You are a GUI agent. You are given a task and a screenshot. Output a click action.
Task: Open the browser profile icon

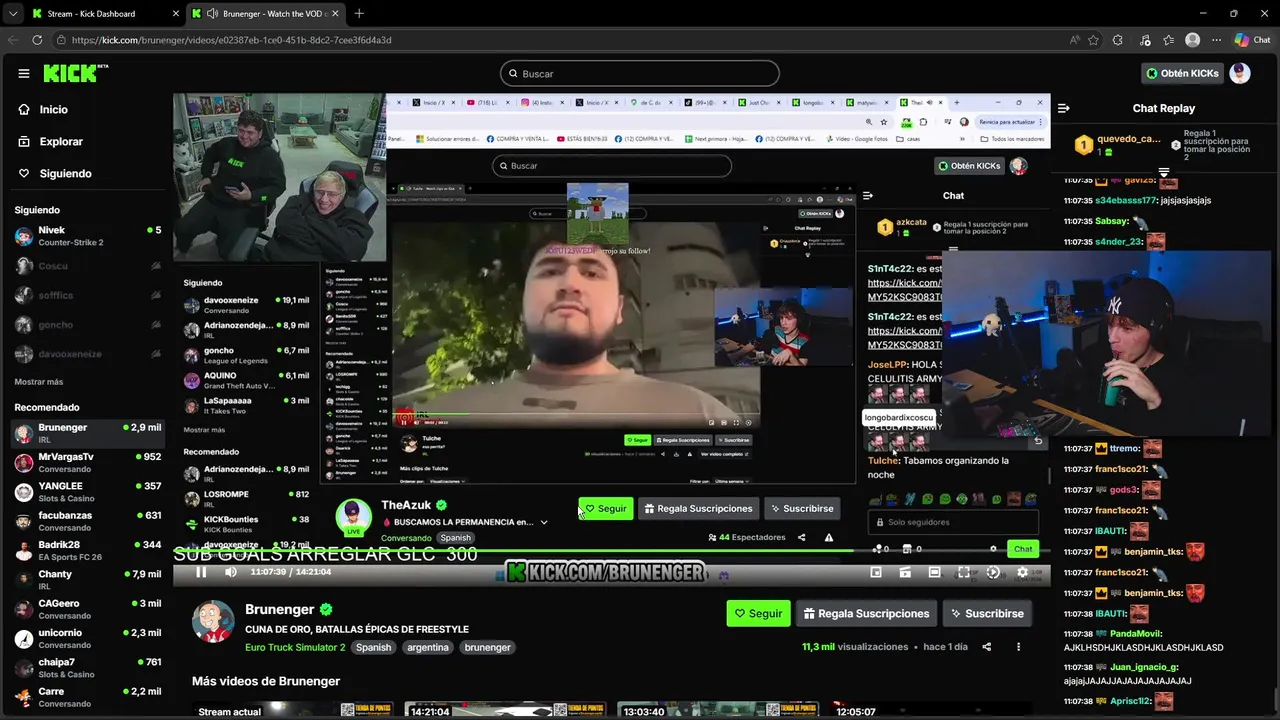point(1192,40)
